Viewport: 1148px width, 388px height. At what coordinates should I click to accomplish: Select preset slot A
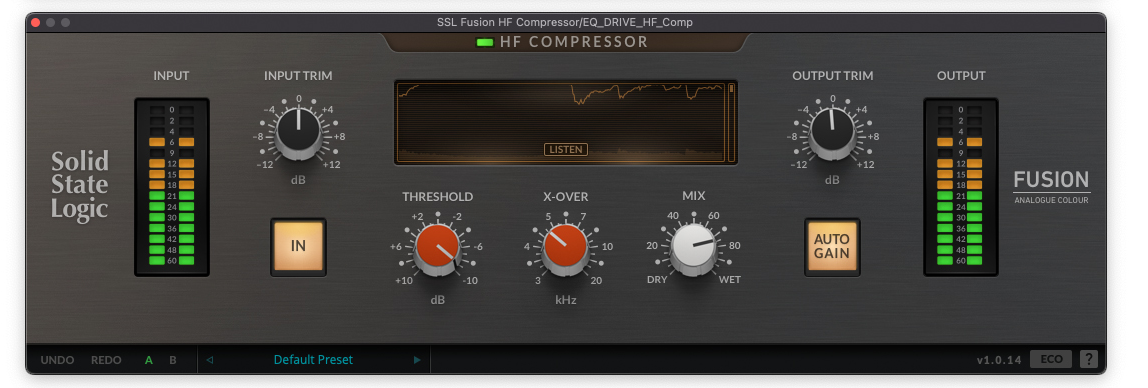149,360
